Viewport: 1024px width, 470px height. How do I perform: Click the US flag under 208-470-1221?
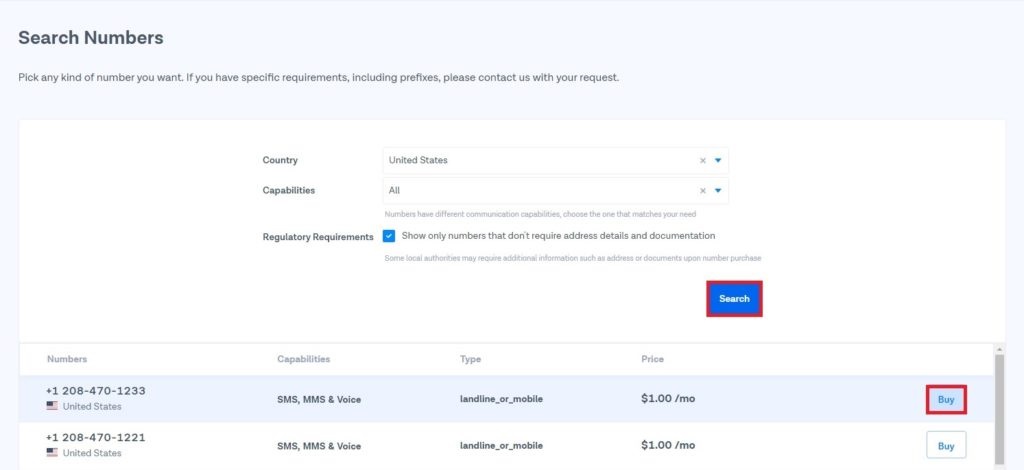[52, 452]
